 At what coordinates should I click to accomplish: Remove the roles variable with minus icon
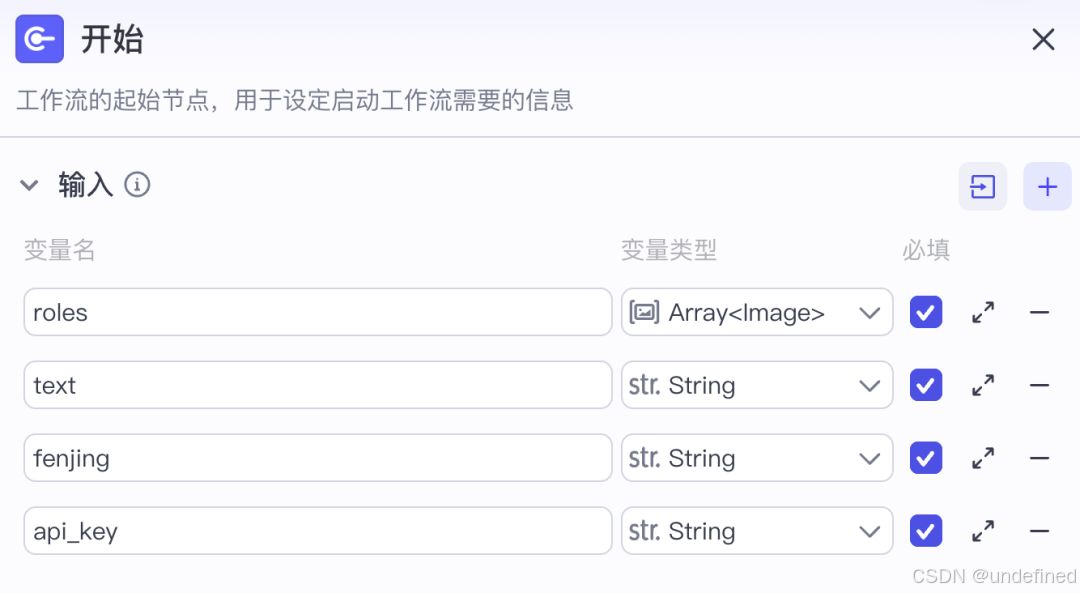(1039, 313)
